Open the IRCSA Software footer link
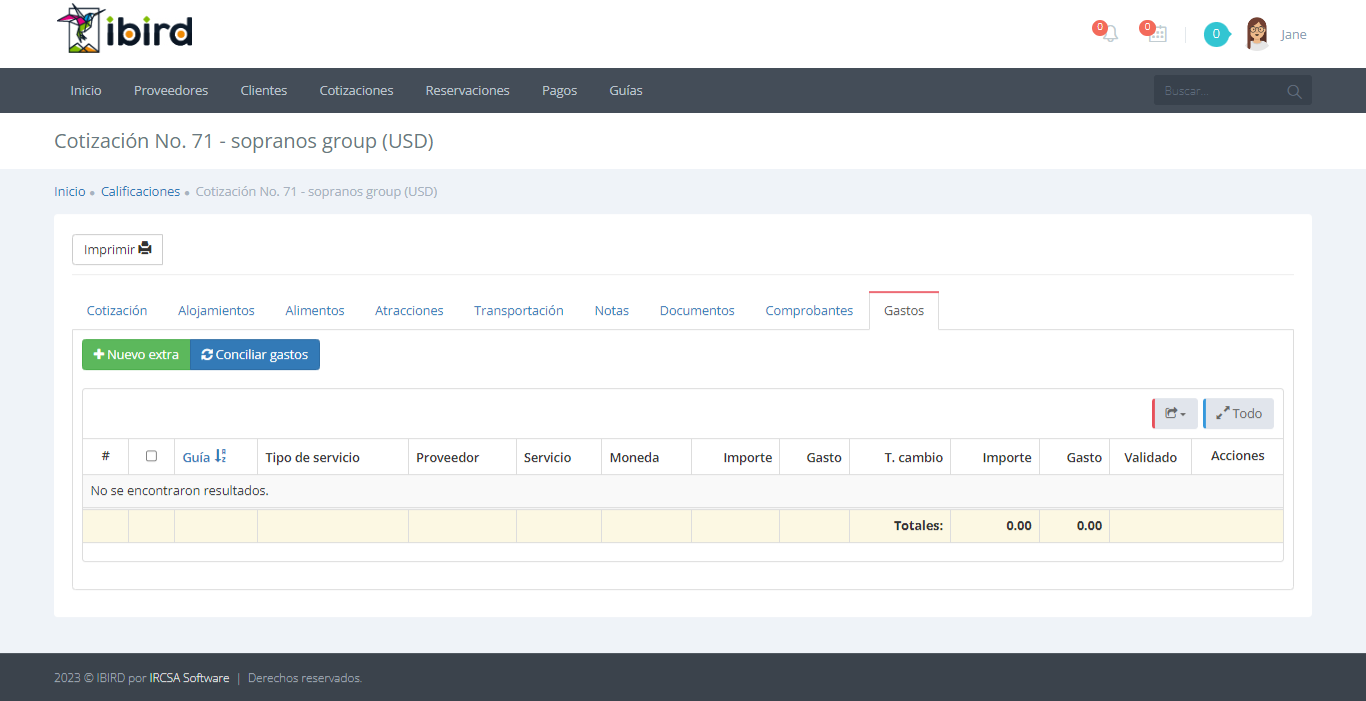Viewport: 1366px width, 701px height. coord(189,678)
